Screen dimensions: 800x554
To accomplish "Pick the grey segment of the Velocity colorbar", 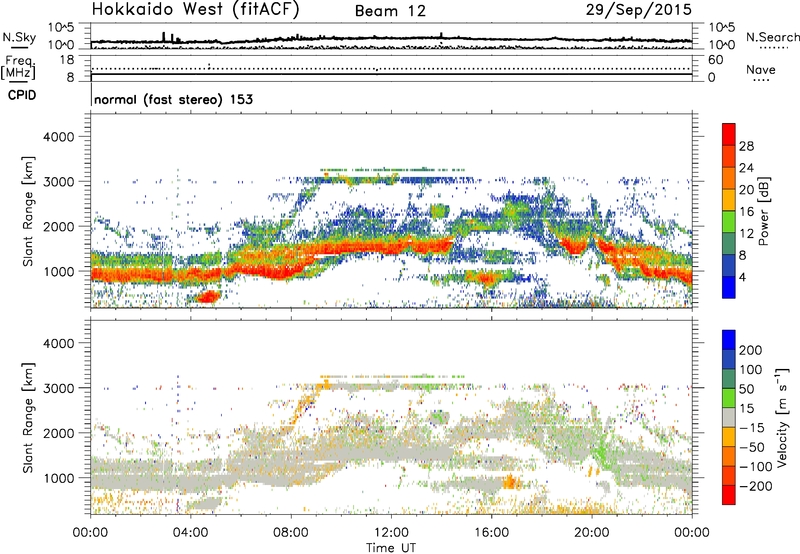I will 729,418.
